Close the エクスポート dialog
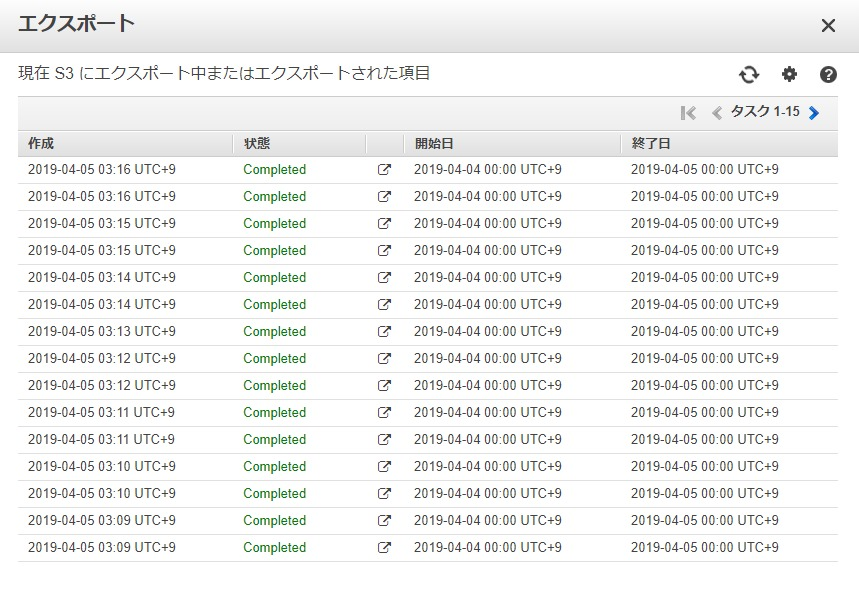Viewport: 859px width, 594px height. pyautogui.click(x=828, y=26)
